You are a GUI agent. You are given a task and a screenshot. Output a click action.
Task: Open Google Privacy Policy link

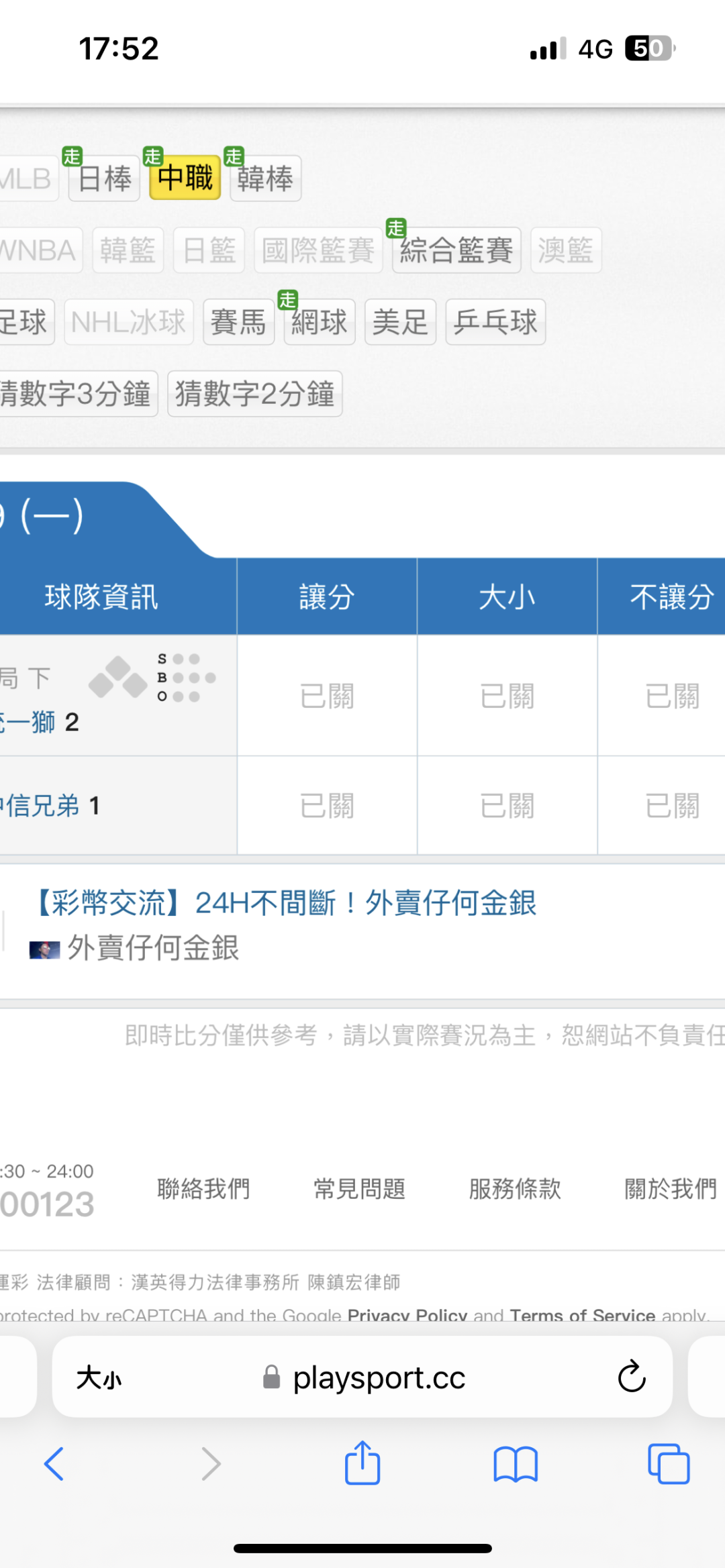tap(407, 1314)
